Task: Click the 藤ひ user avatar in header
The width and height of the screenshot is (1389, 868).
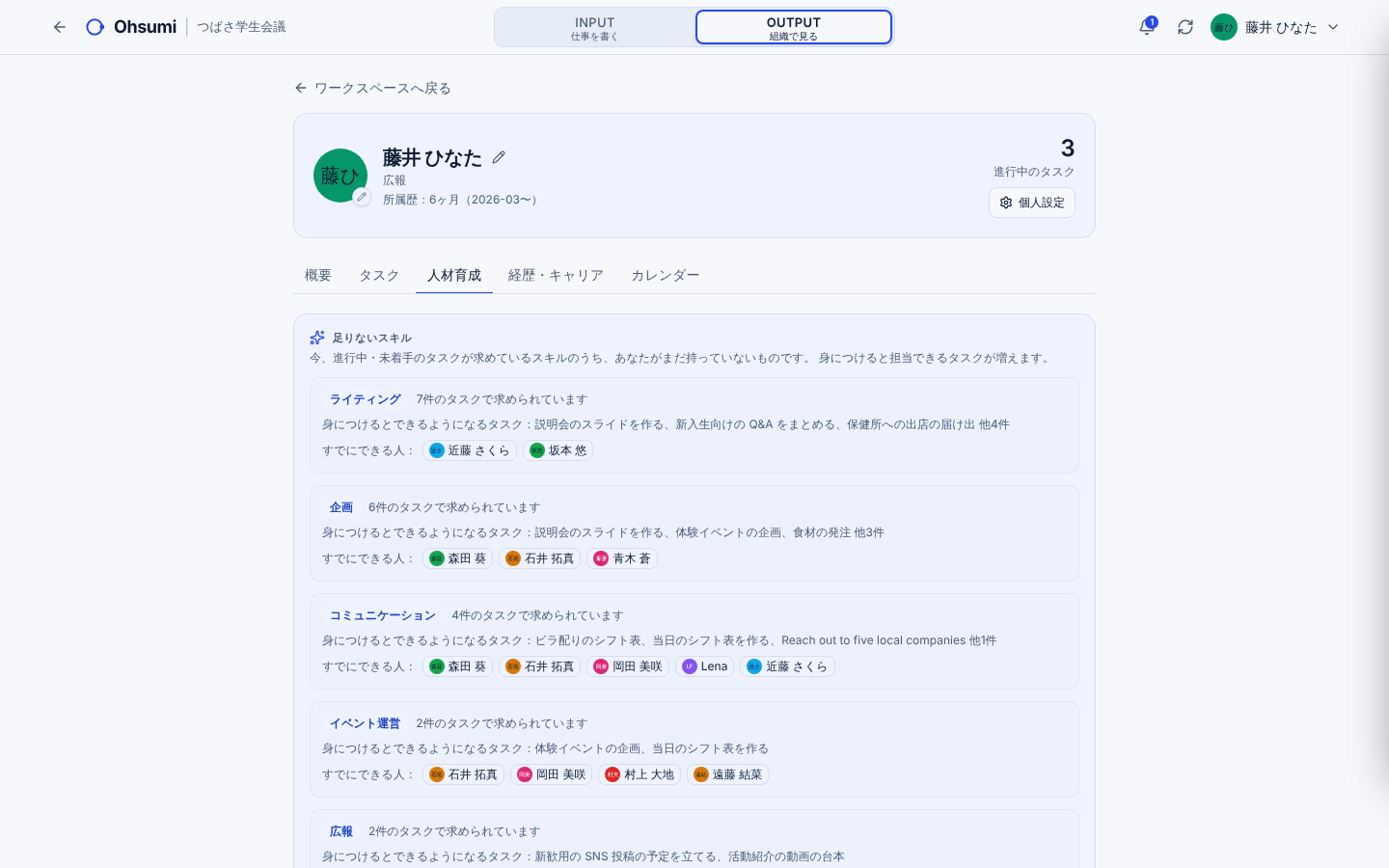Action: point(1224,27)
